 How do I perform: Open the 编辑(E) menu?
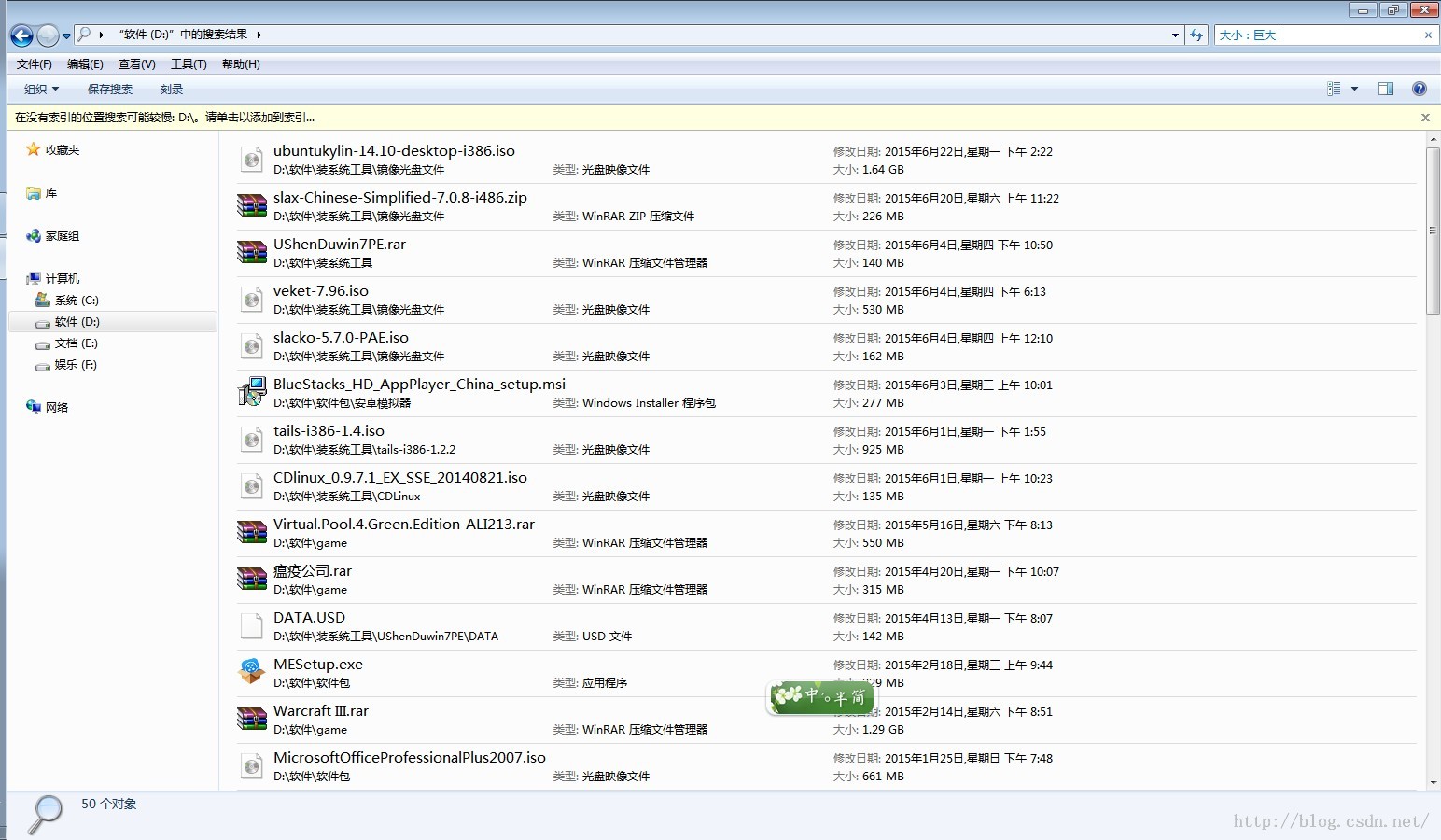pos(85,64)
